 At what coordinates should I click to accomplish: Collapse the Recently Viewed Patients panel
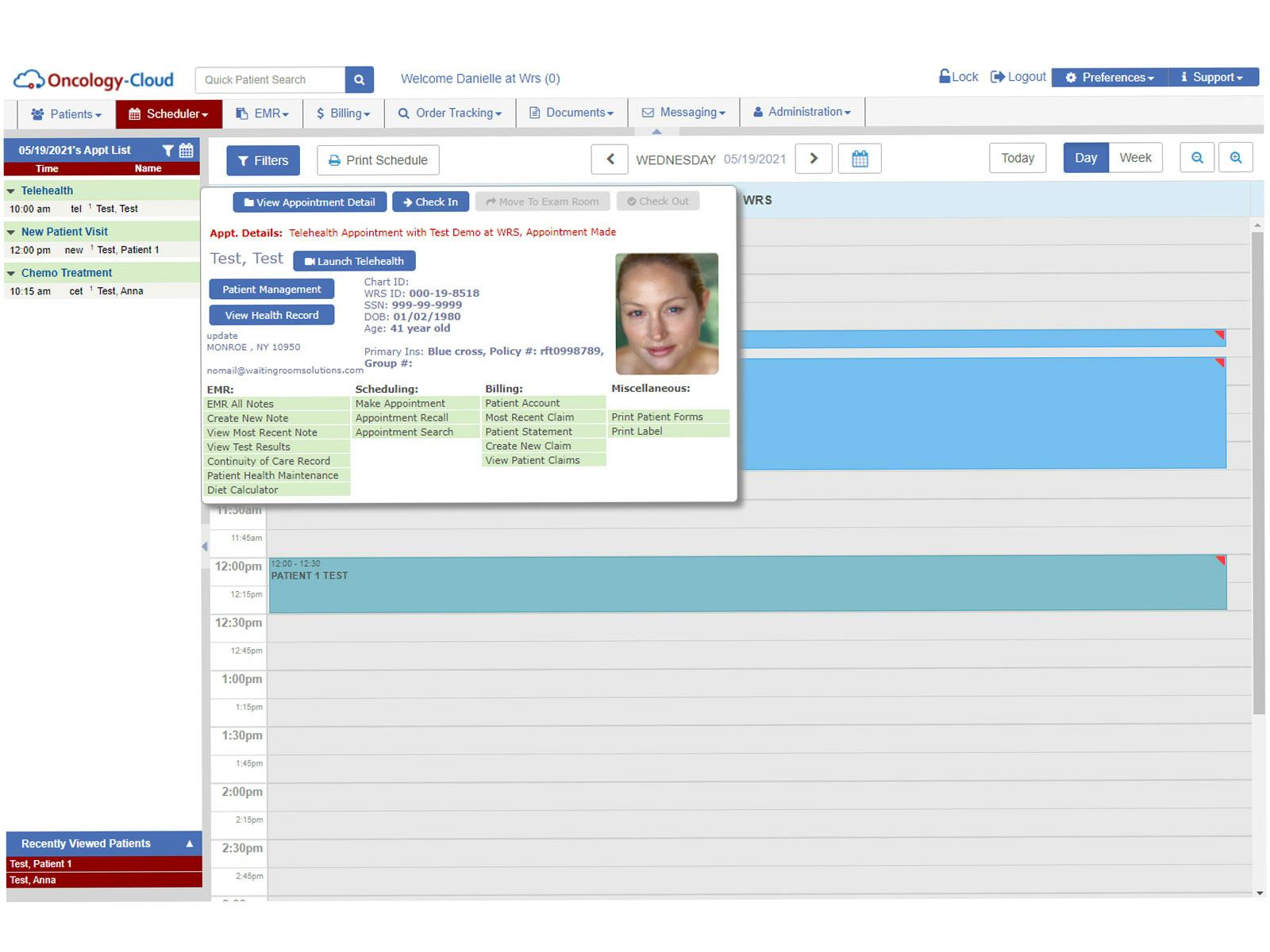click(189, 843)
